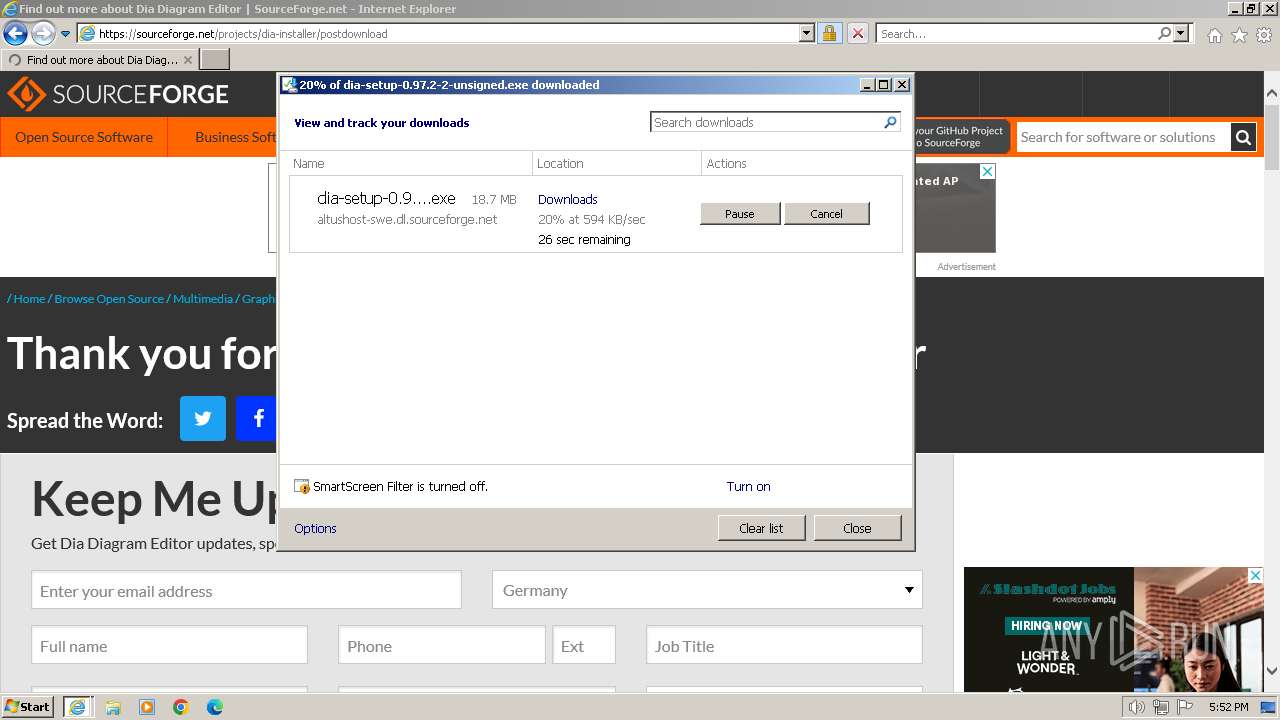
Task: Share on Facebook via the f icon
Action: [256, 418]
